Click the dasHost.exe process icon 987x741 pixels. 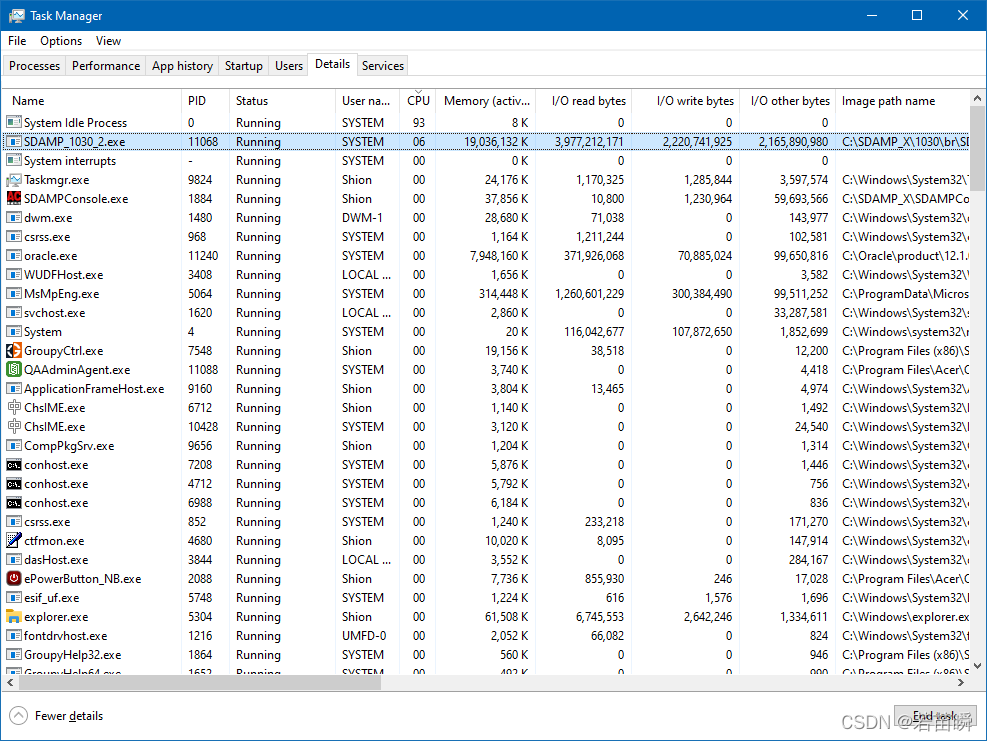pos(14,560)
